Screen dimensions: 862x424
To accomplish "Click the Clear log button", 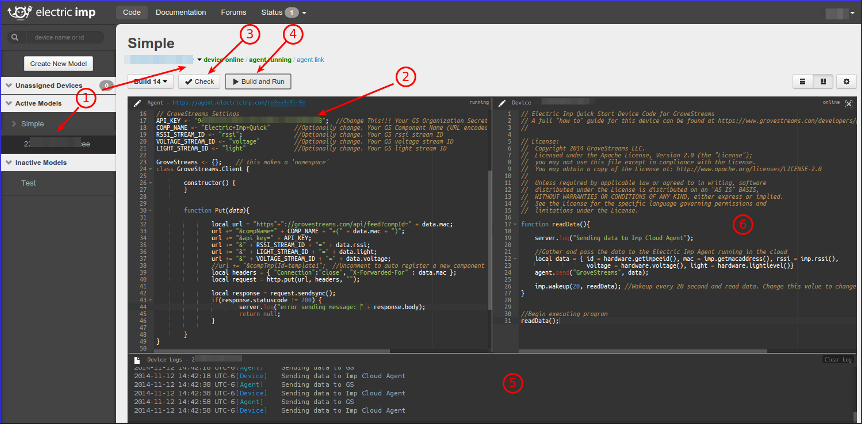I will [x=837, y=358].
